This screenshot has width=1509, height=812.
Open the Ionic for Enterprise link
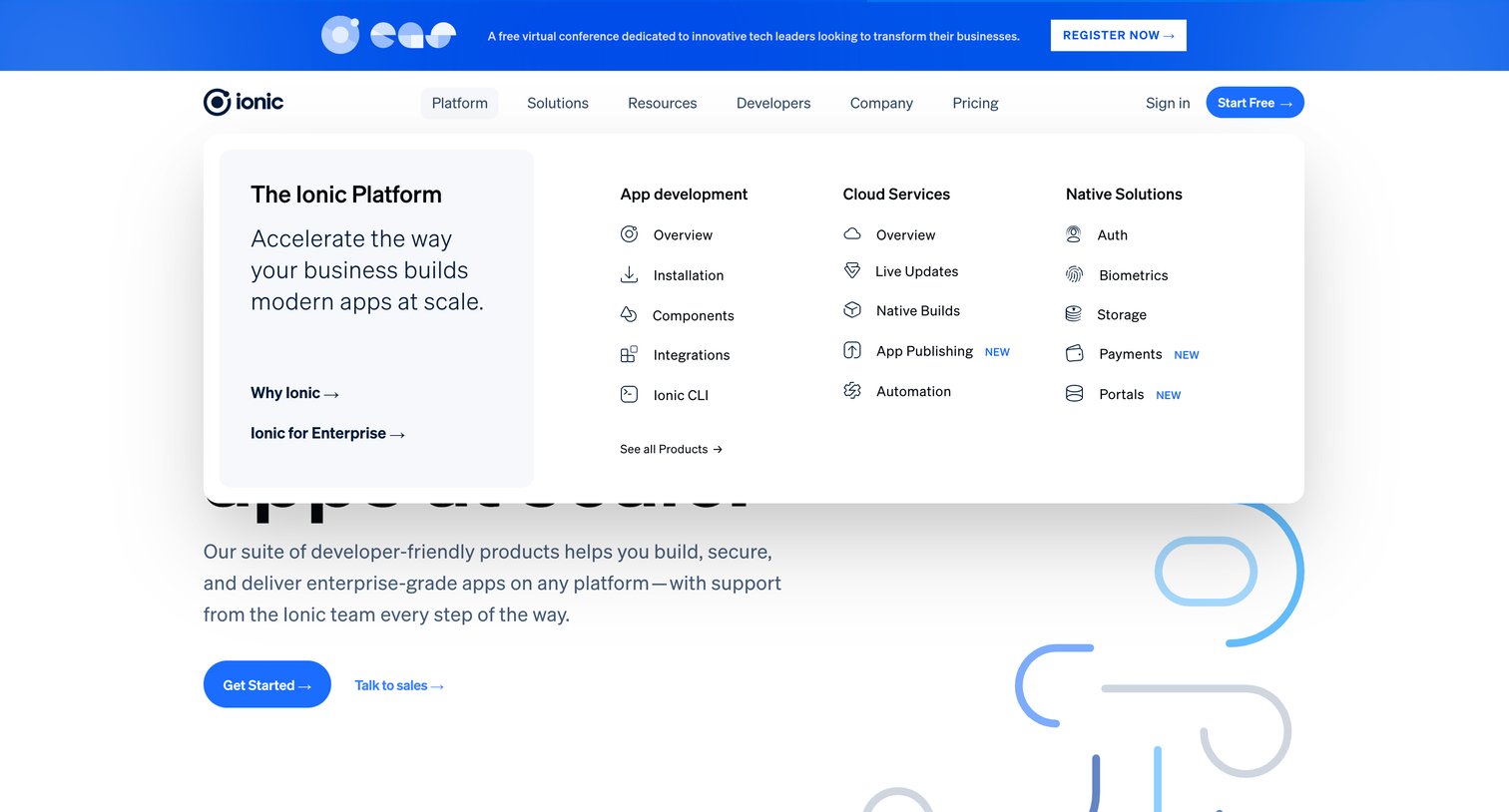327,433
